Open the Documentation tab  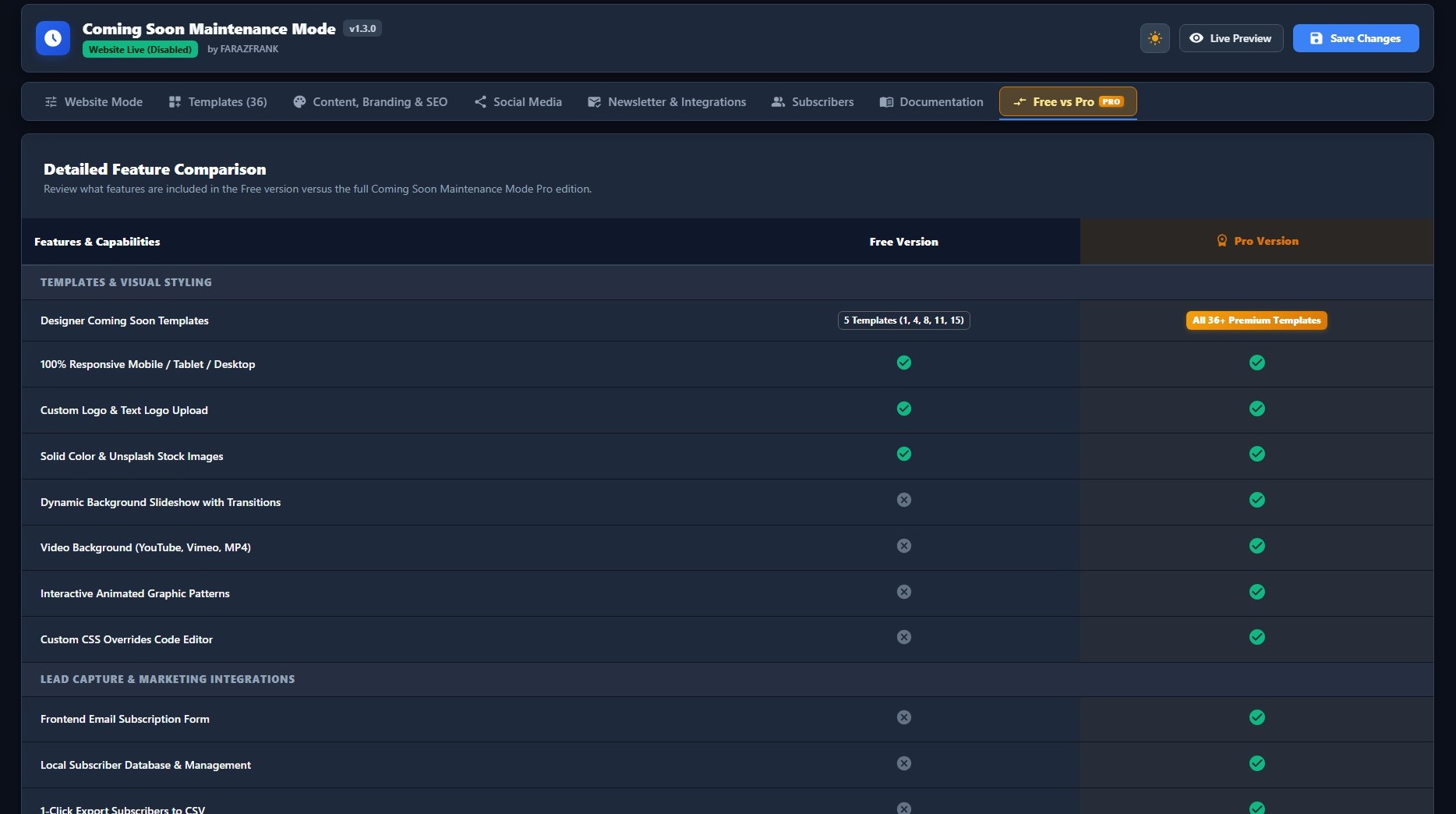931,102
